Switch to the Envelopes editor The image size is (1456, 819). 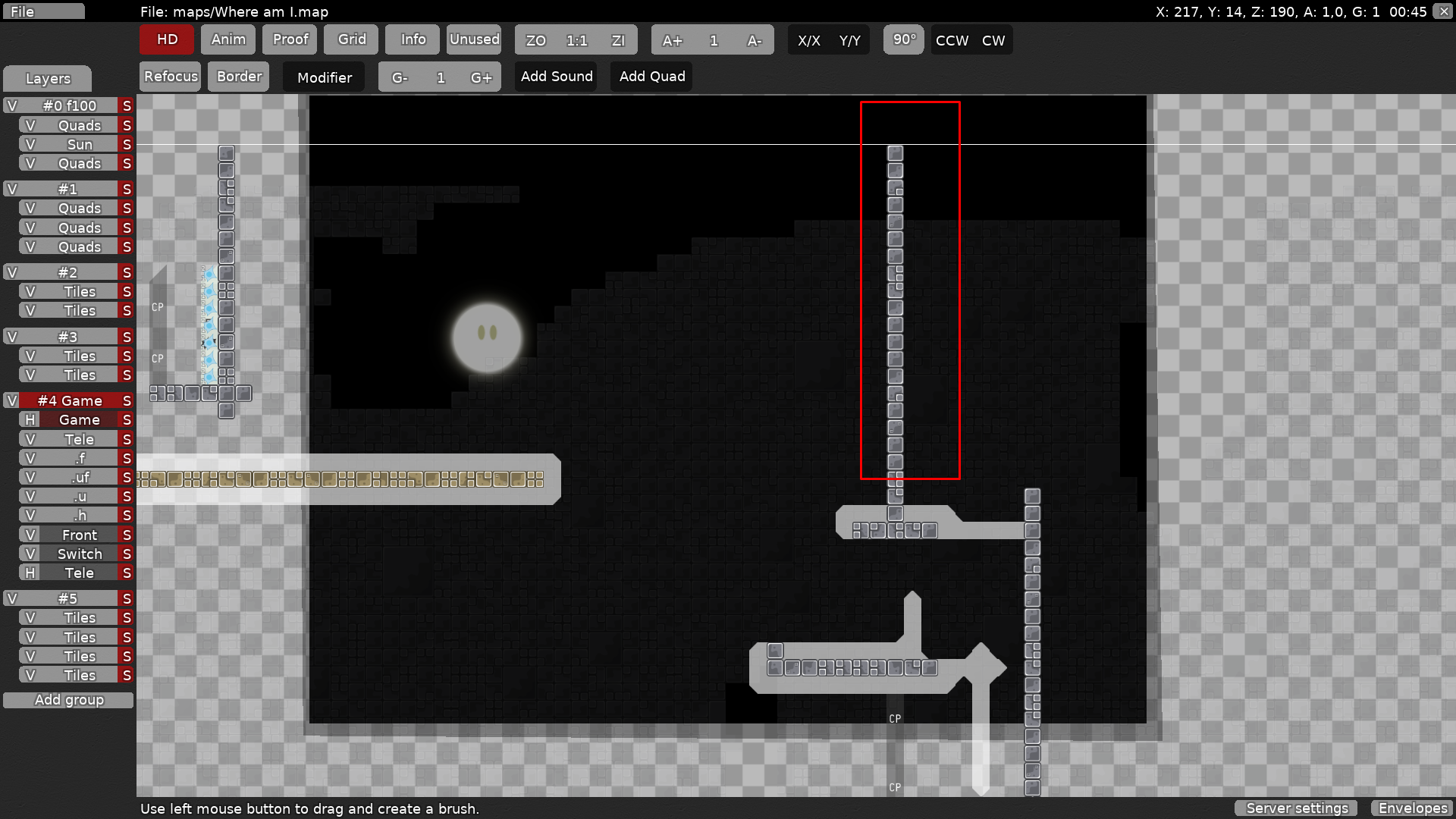point(1413,808)
